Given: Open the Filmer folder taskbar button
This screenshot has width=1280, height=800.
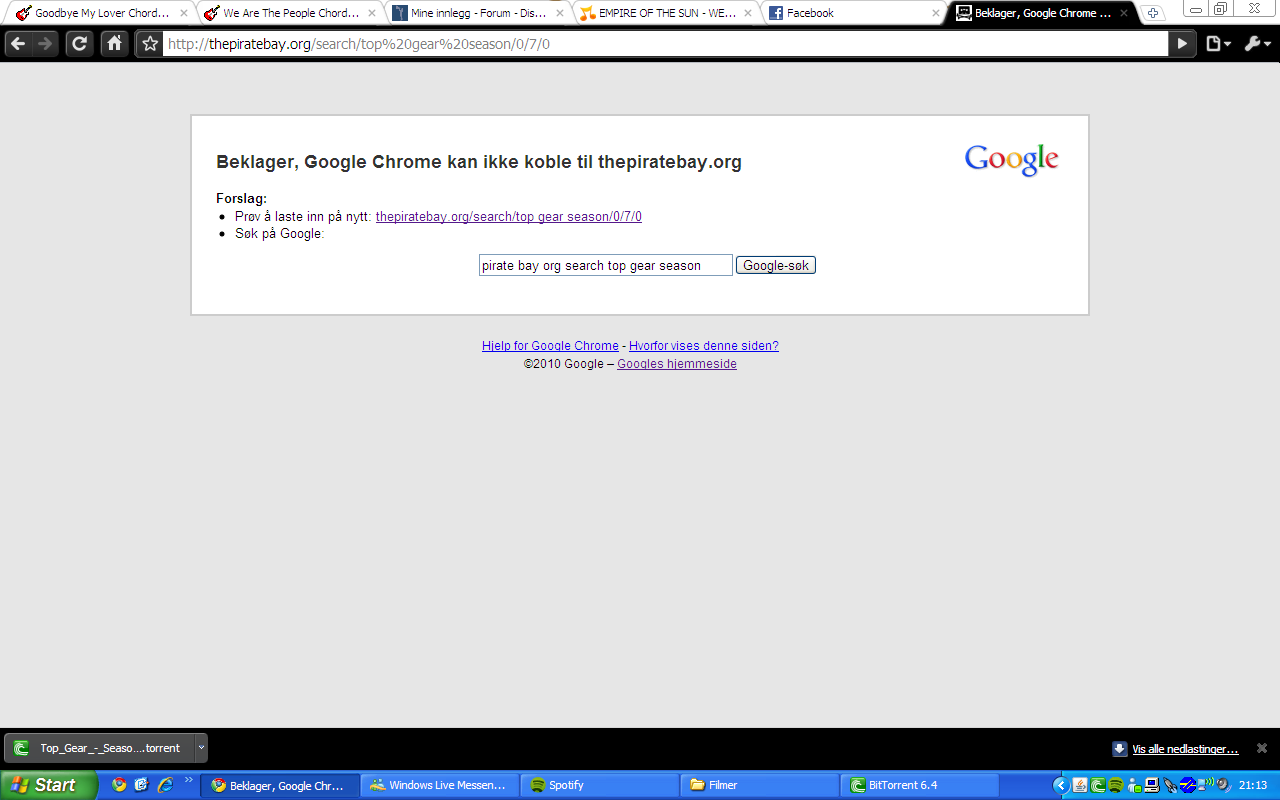Looking at the screenshot, I should tap(760, 785).
